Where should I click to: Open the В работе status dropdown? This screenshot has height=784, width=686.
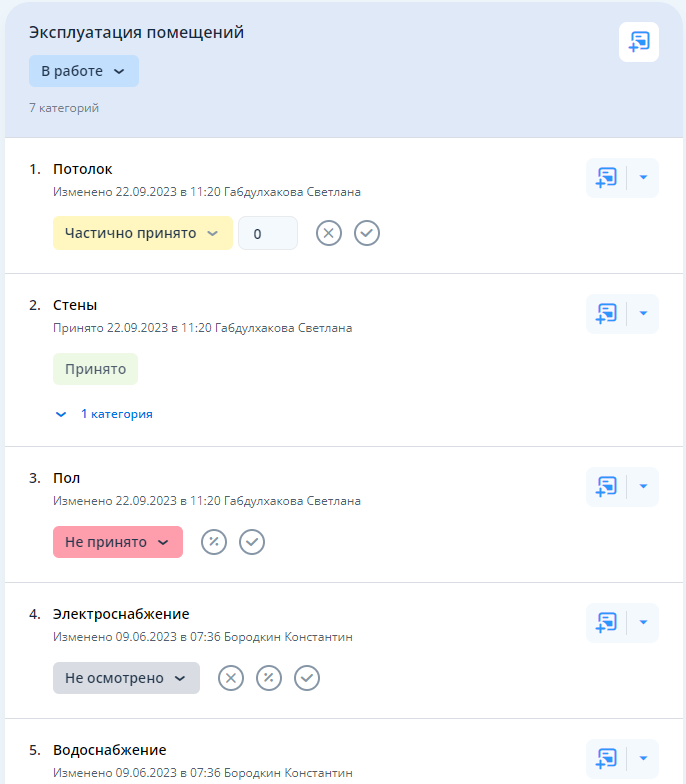click(84, 71)
